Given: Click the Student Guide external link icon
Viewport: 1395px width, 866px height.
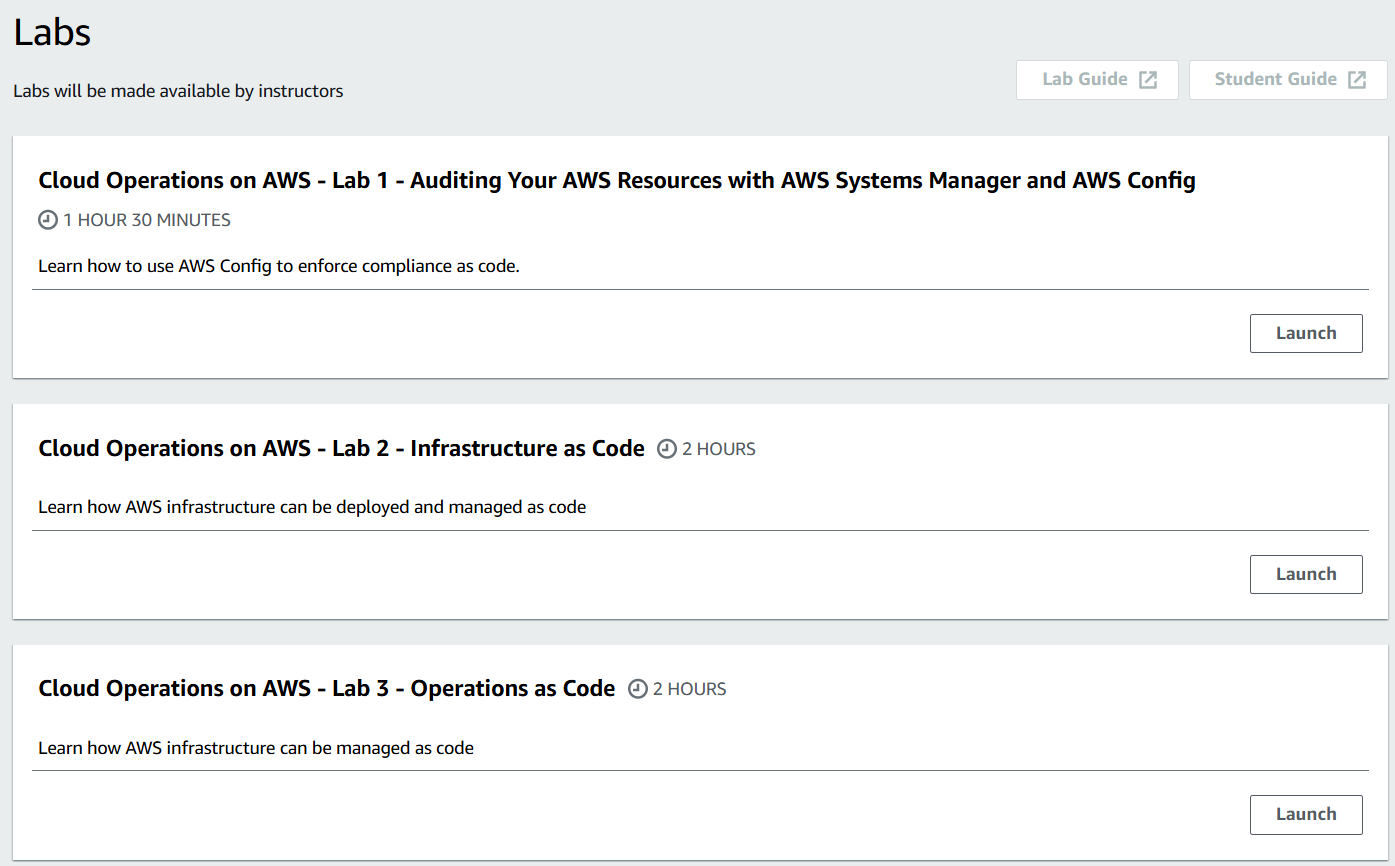Looking at the screenshot, I should point(1357,80).
